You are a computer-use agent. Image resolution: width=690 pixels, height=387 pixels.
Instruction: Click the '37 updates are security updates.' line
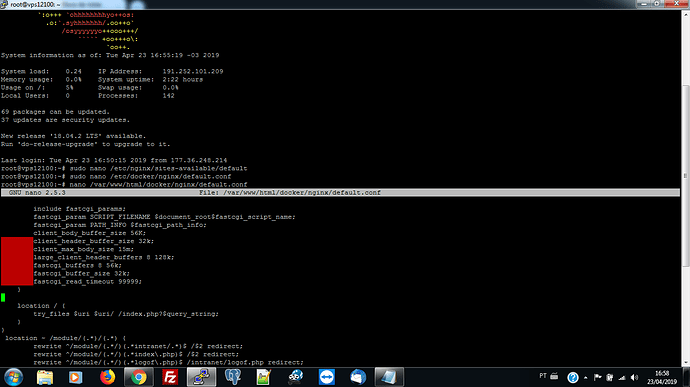point(65,120)
